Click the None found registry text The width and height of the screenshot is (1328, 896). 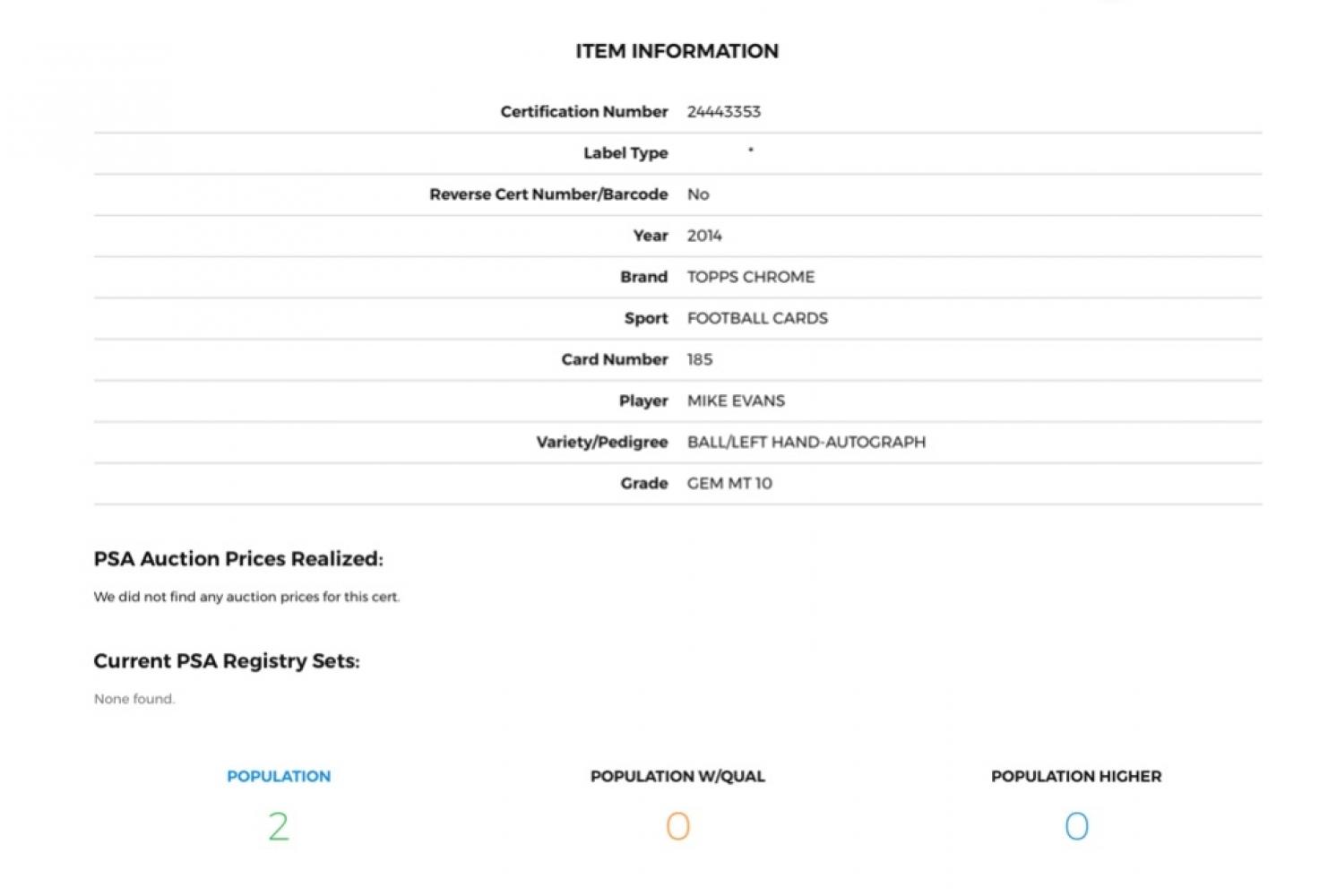point(134,699)
